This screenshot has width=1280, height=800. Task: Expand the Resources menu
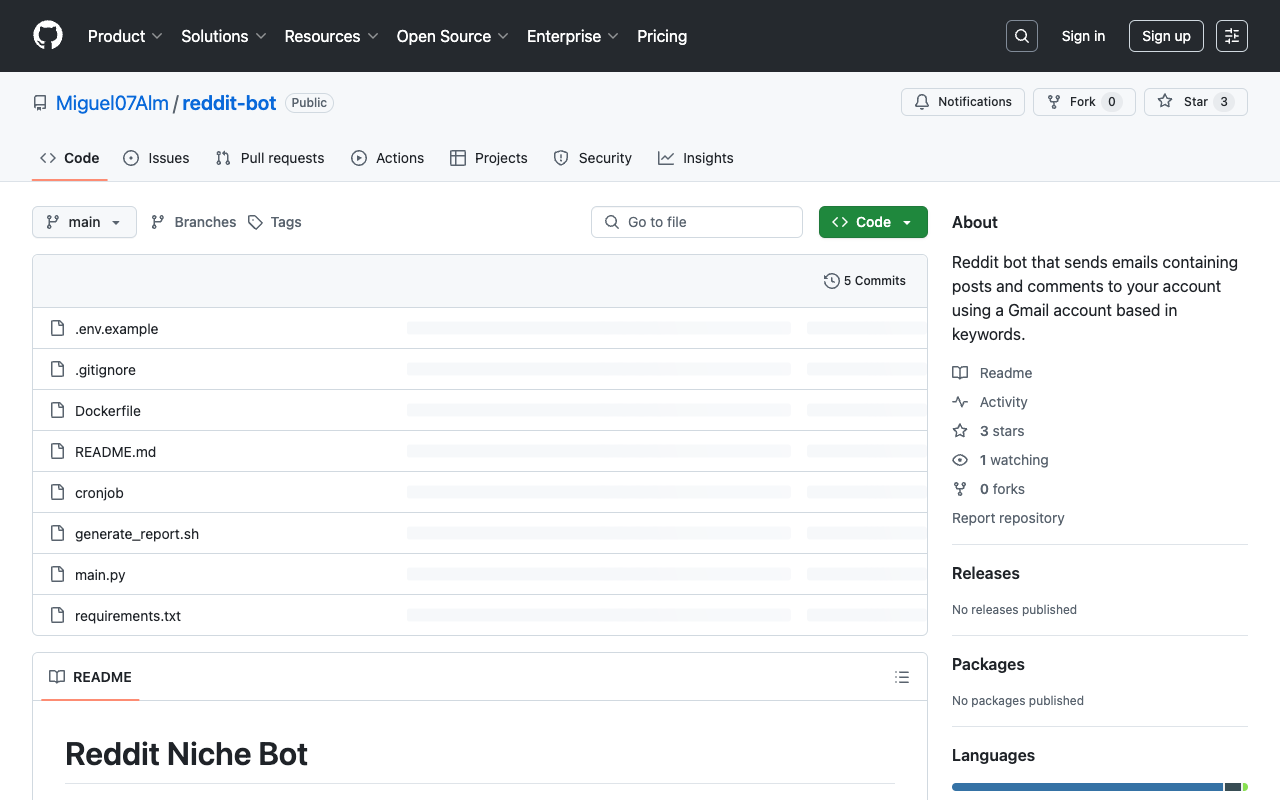tap(332, 36)
